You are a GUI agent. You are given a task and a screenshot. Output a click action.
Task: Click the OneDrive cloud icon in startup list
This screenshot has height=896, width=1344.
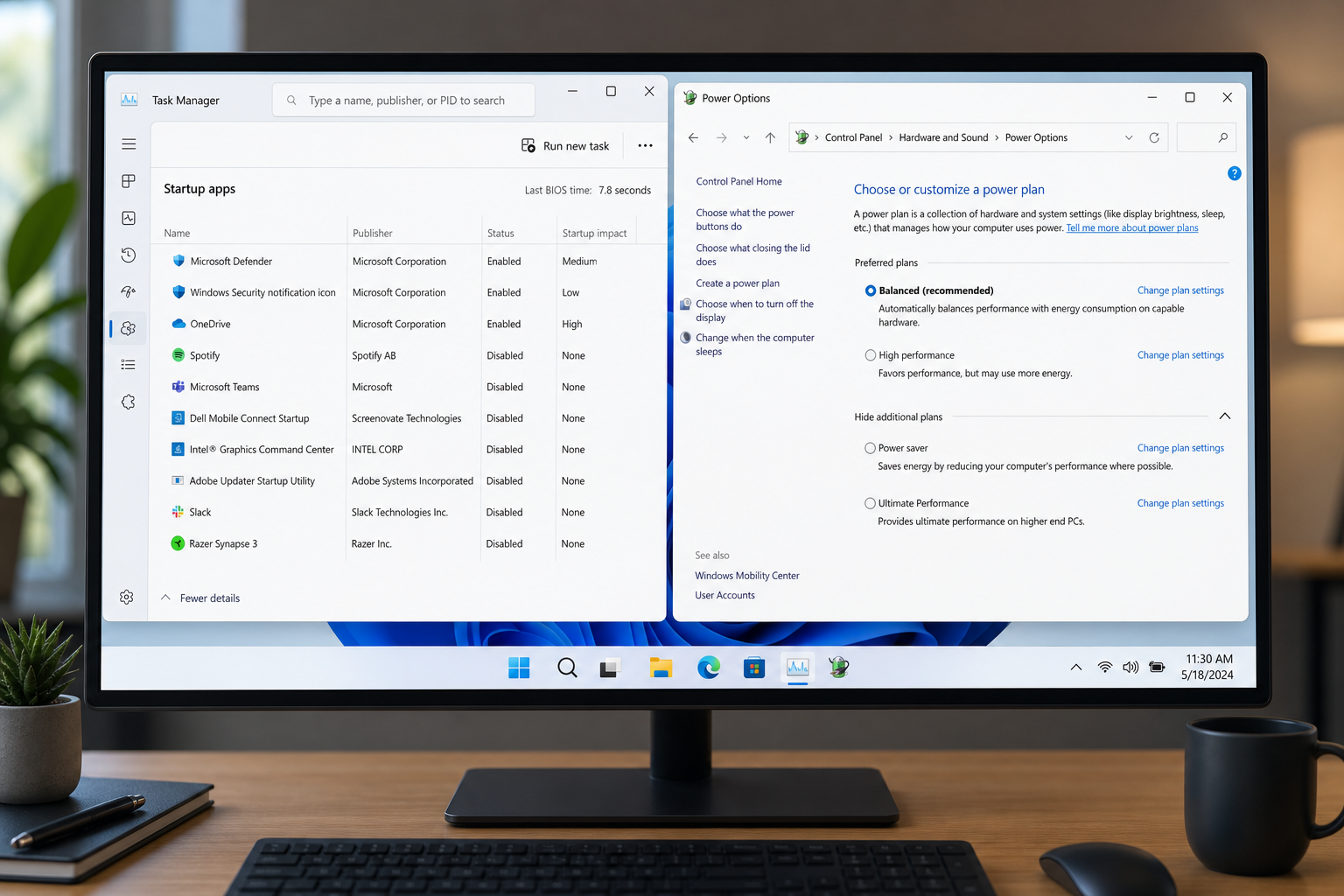point(178,324)
